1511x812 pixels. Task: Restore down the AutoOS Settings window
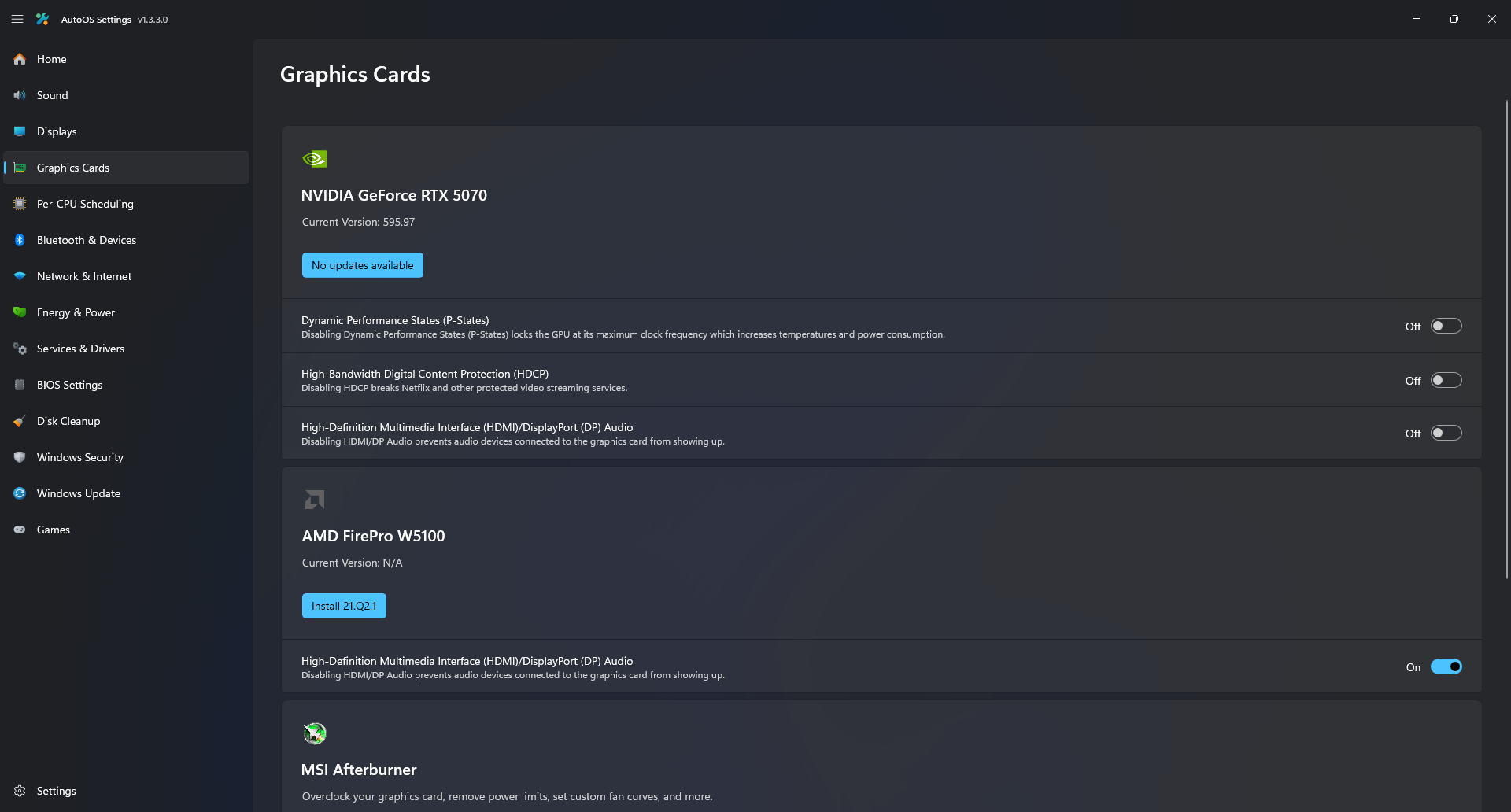(x=1454, y=19)
